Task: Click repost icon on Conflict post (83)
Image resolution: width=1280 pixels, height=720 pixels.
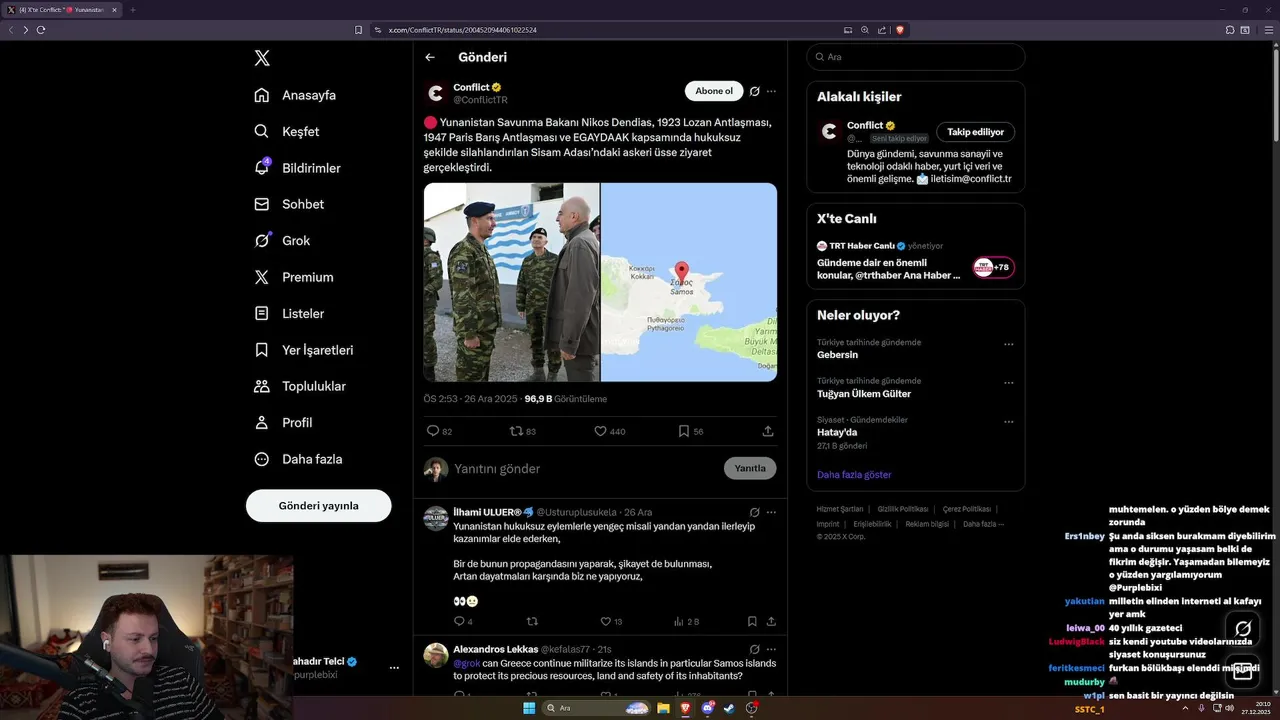Action: [x=517, y=431]
